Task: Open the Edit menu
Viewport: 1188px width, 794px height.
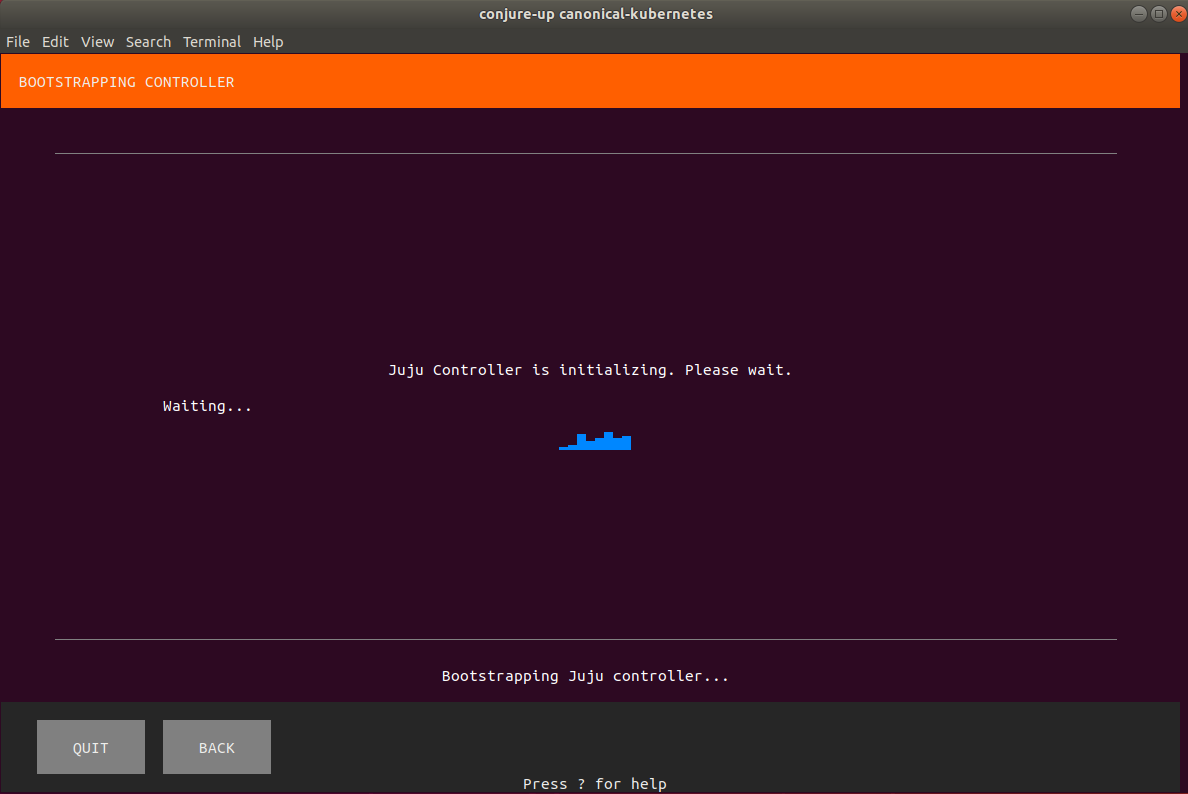Action: tap(55, 42)
